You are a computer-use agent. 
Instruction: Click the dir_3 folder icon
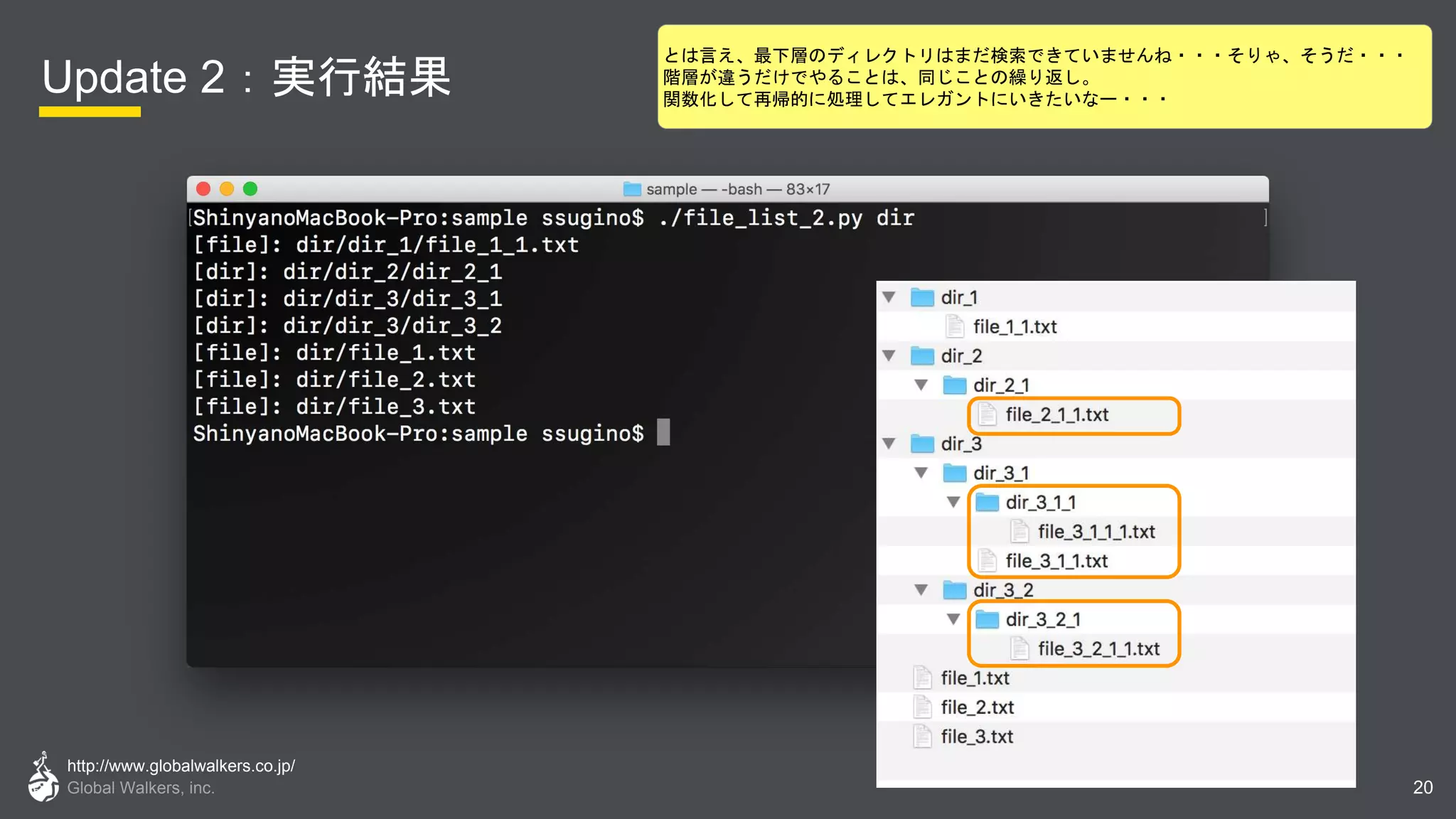point(922,444)
